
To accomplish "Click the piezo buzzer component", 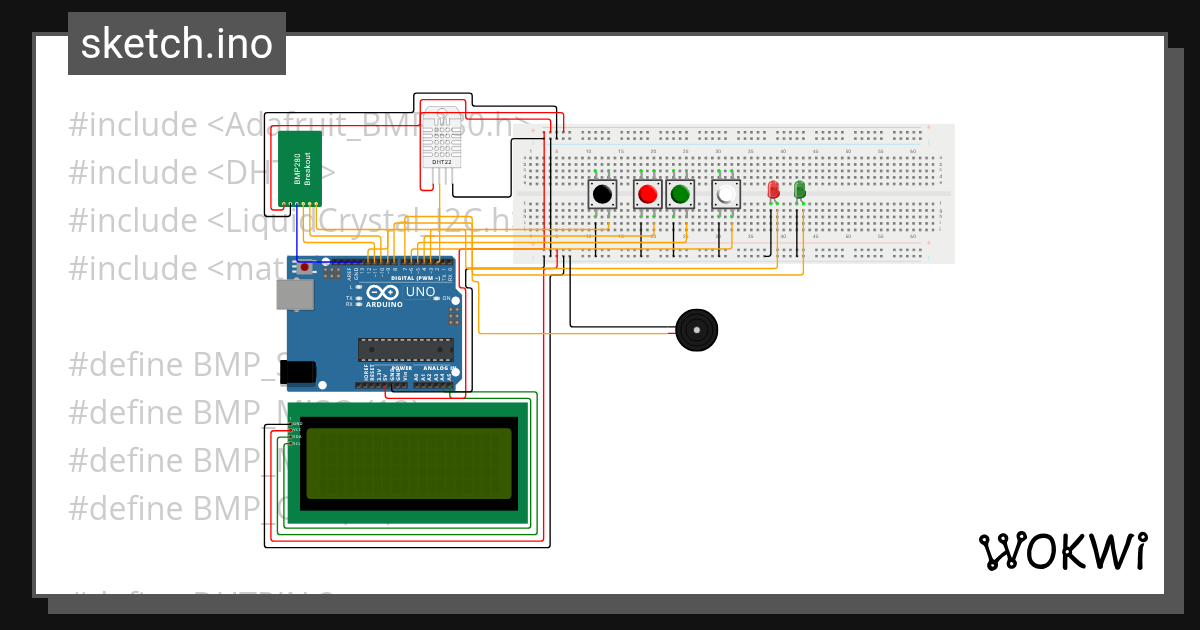I will click(696, 328).
